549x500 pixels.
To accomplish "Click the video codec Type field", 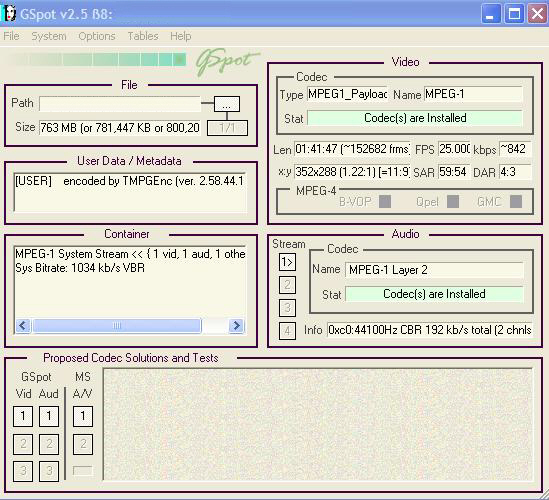I will point(347,94).
